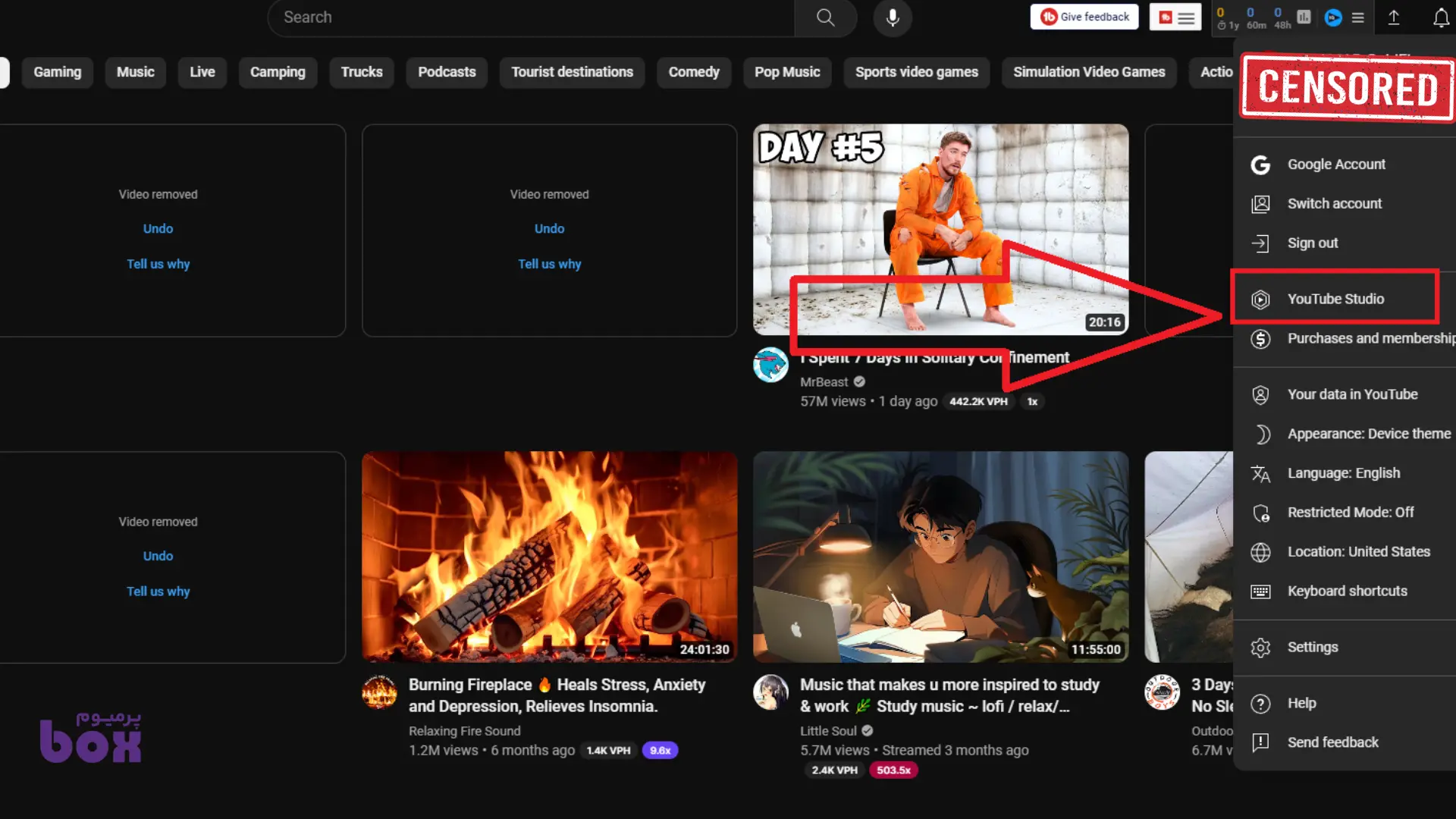The width and height of the screenshot is (1456, 819).
Task: Click the blue round extension icon
Action: click(x=1333, y=17)
